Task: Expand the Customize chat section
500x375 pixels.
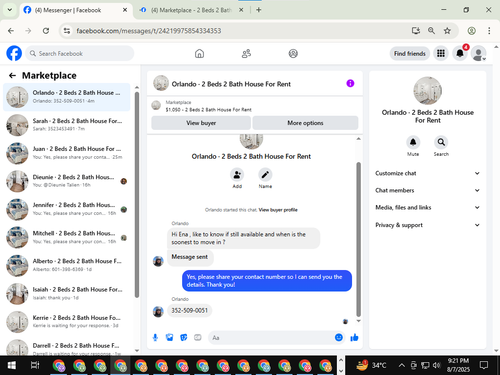Action: pyautogui.click(x=427, y=173)
